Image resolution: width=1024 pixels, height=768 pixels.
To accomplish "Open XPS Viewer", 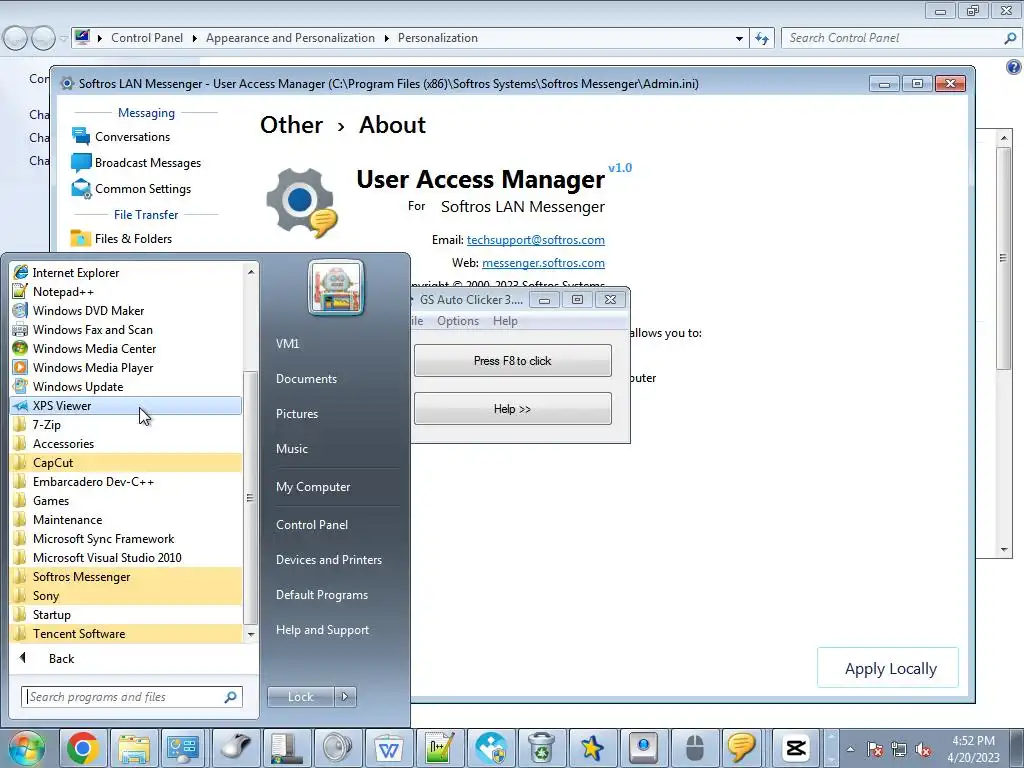I will tap(126, 406).
